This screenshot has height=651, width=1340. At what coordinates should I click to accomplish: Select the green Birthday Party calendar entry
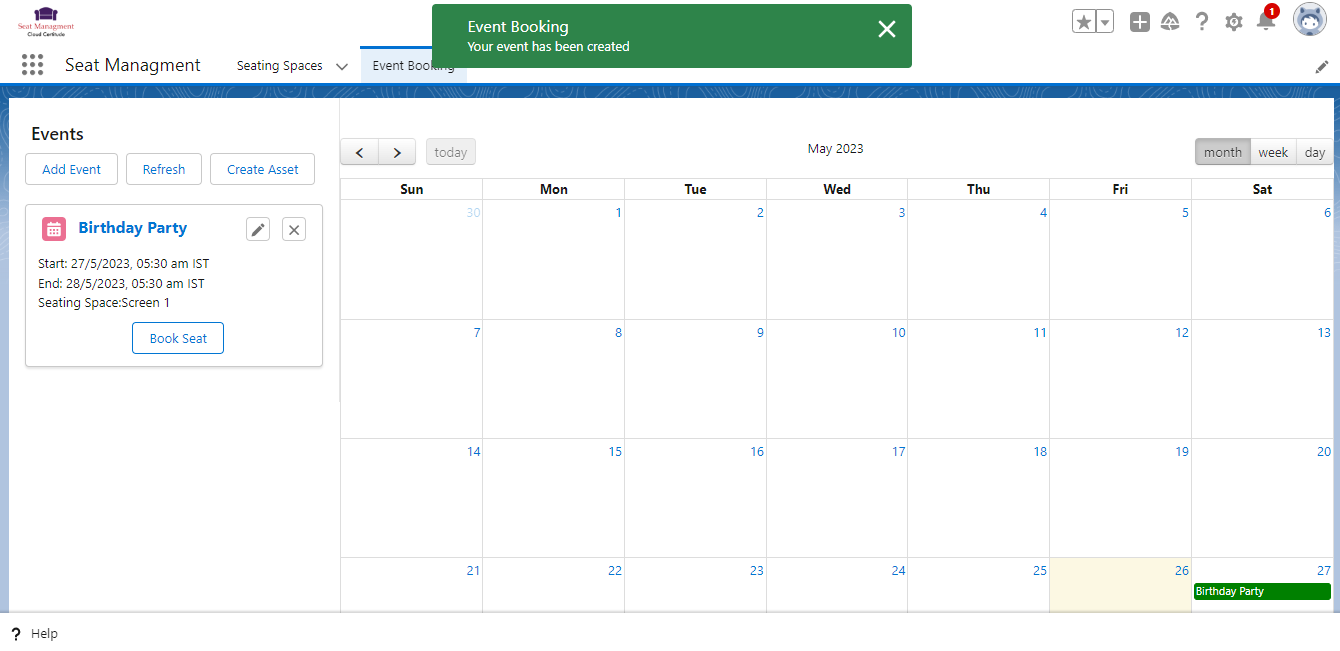click(1262, 591)
